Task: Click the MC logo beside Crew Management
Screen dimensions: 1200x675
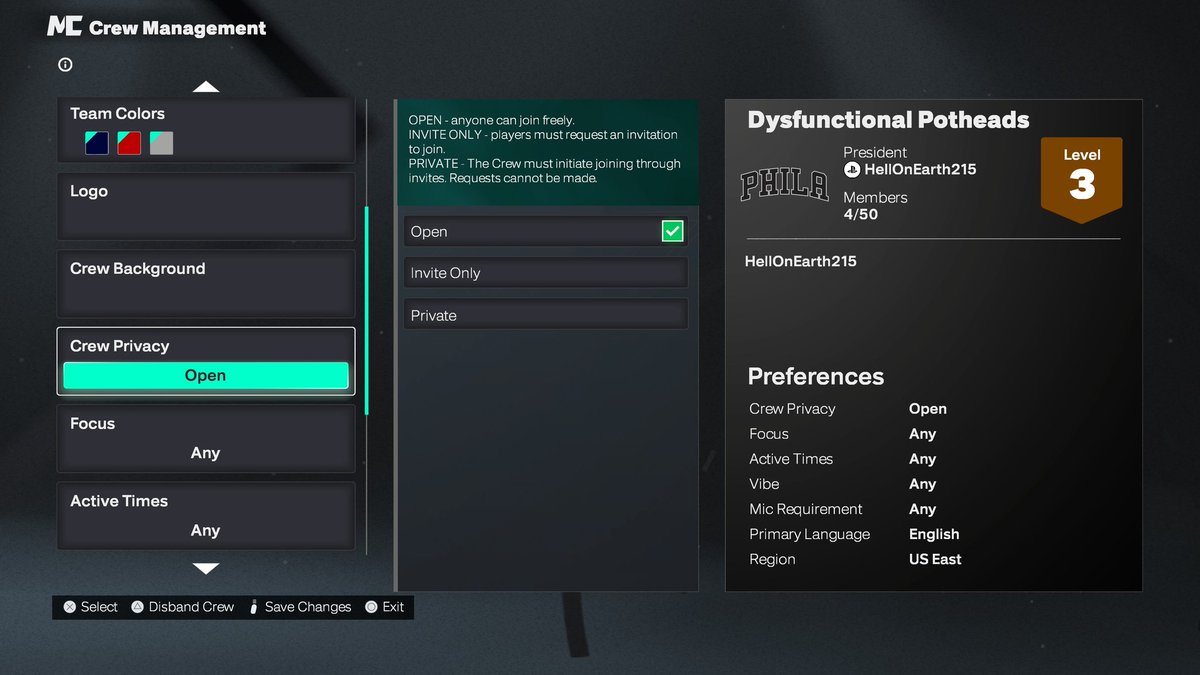Action: (64, 26)
